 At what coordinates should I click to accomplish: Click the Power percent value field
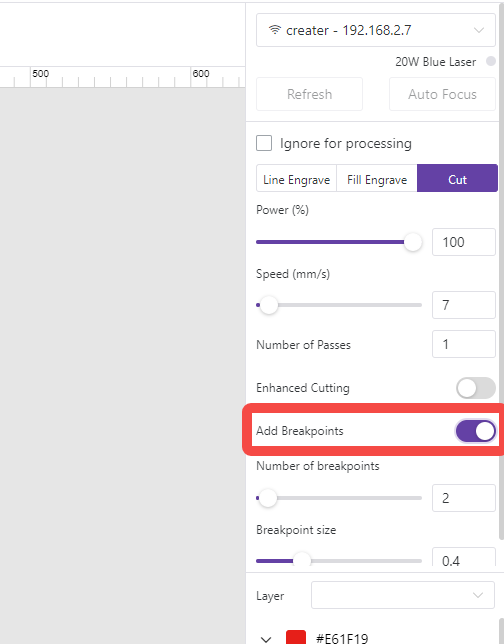[464, 242]
